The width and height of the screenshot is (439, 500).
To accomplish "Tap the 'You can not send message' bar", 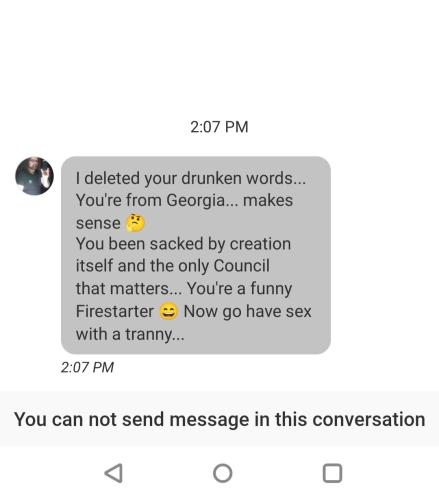I will pyautogui.click(x=219, y=419).
